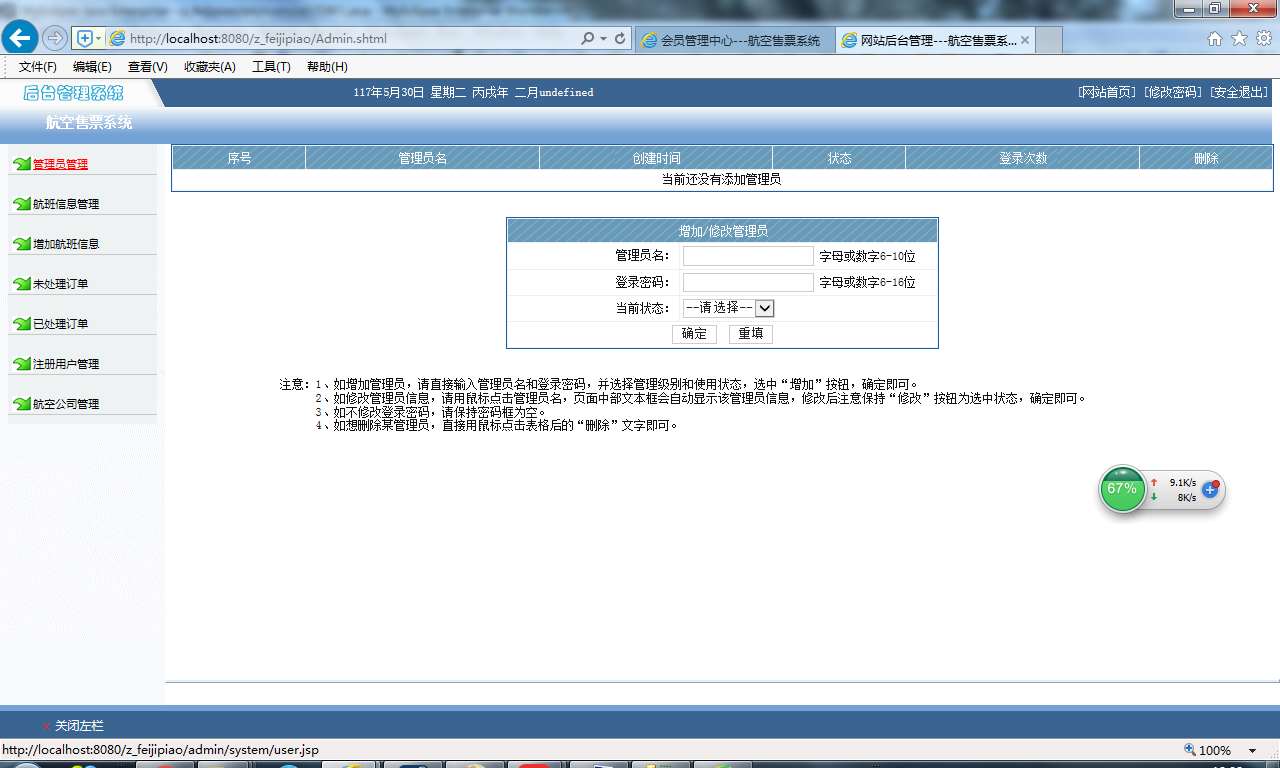This screenshot has width=1280, height=768.
Task: Click green arrow icon beside 注册用户管理
Action: coord(21,363)
